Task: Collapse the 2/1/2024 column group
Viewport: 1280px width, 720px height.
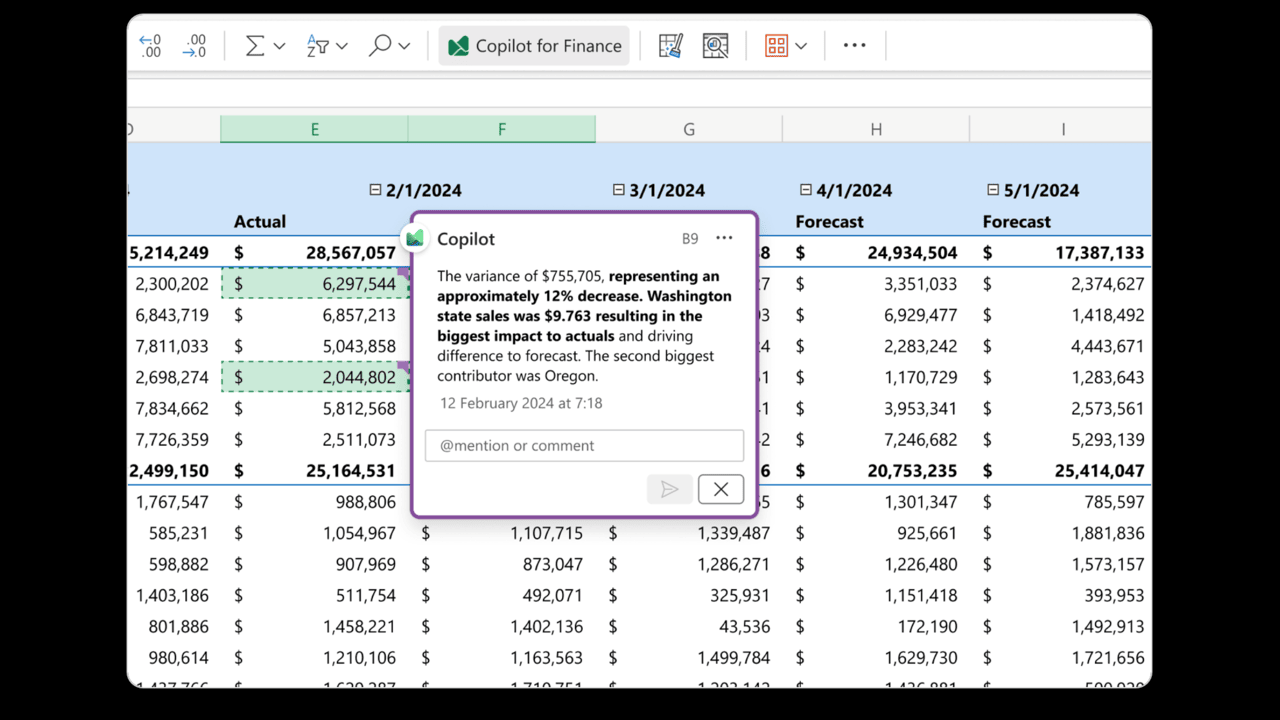Action: pos(375,190)
